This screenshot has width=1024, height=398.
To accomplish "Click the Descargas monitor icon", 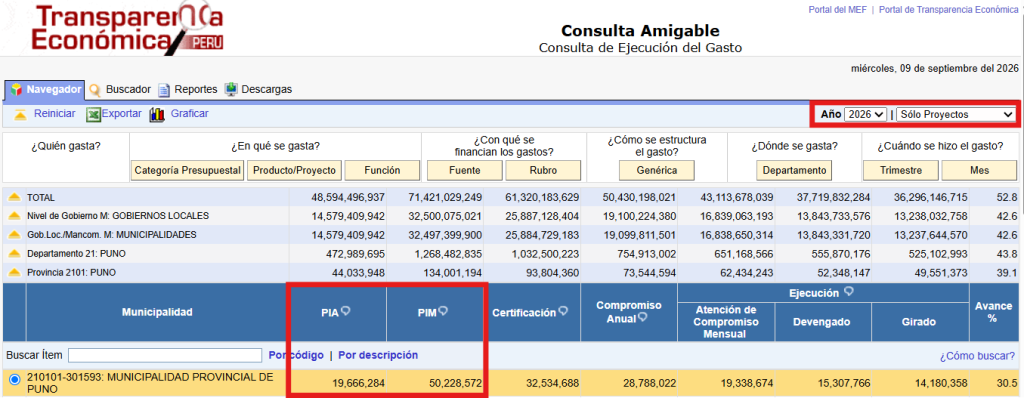I will [231, 89].
